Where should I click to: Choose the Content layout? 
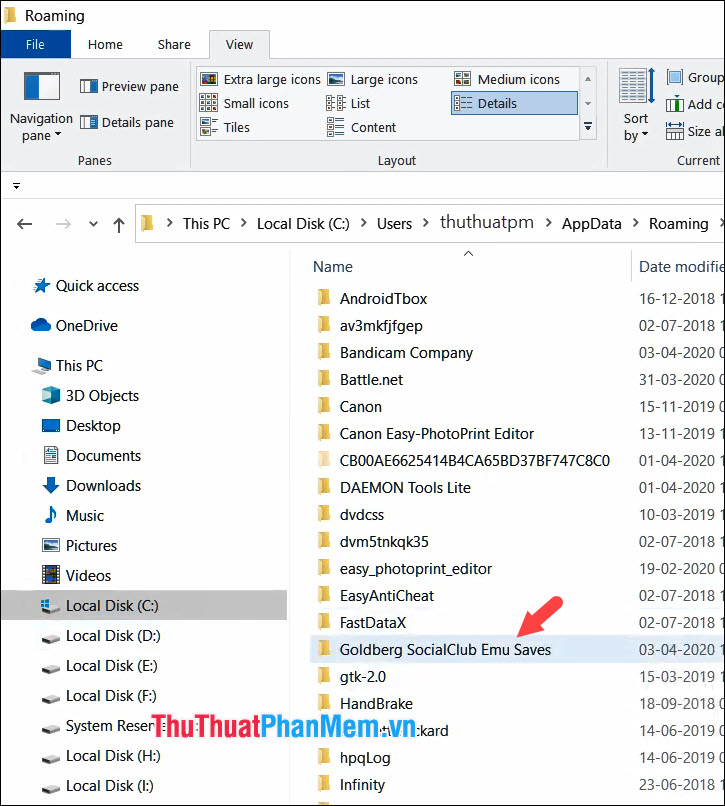coord(361,127)
